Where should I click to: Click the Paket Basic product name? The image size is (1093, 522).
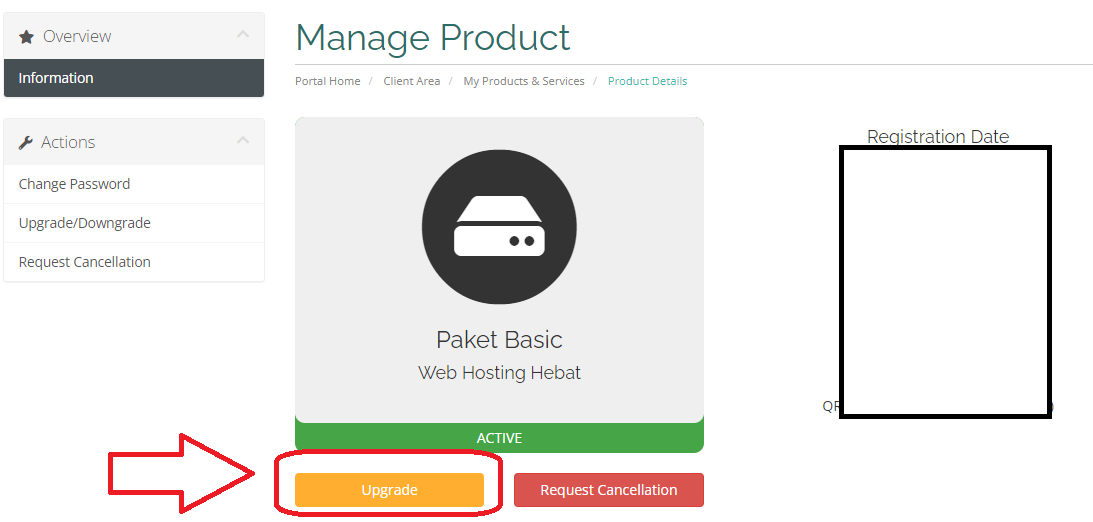499,339
